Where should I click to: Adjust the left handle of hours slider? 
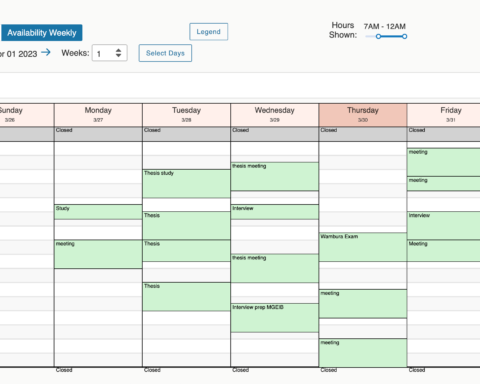tap(378, 36)
